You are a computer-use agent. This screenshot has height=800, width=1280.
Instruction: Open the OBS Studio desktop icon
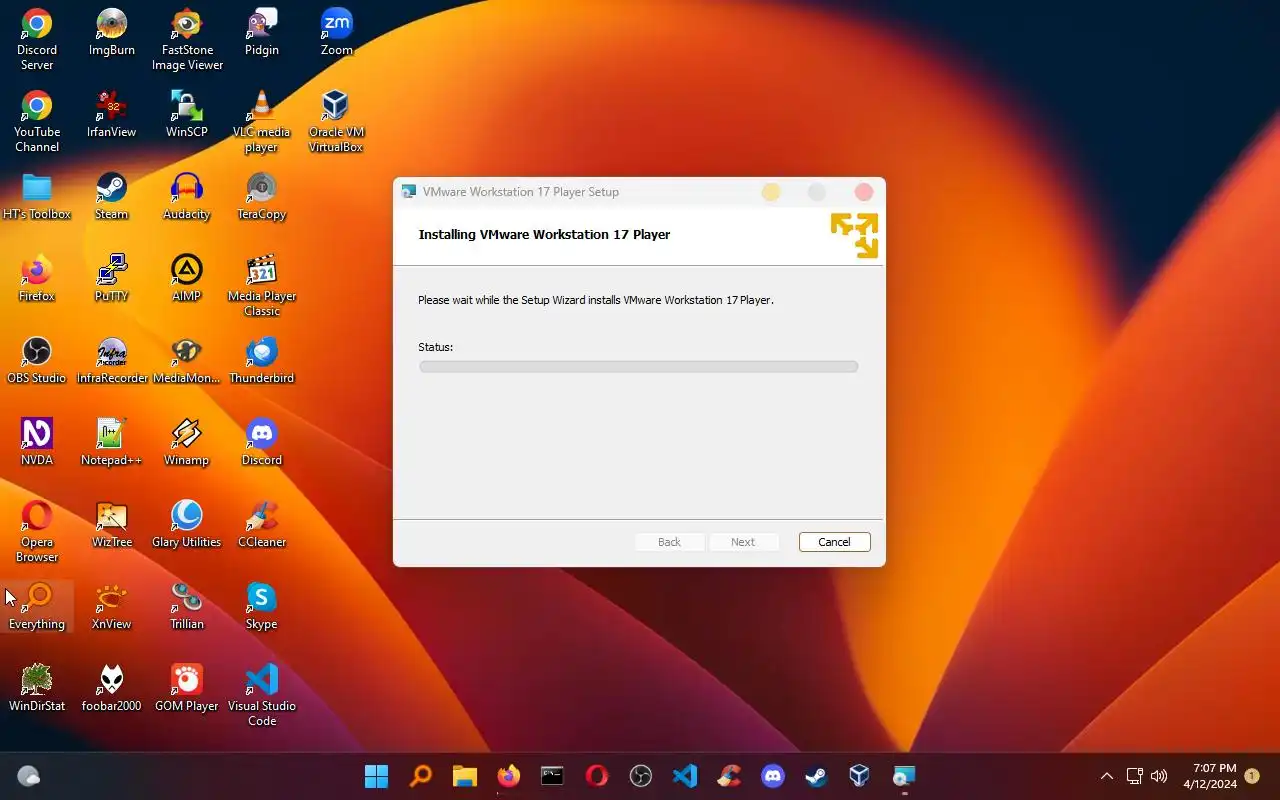point(37,360)
